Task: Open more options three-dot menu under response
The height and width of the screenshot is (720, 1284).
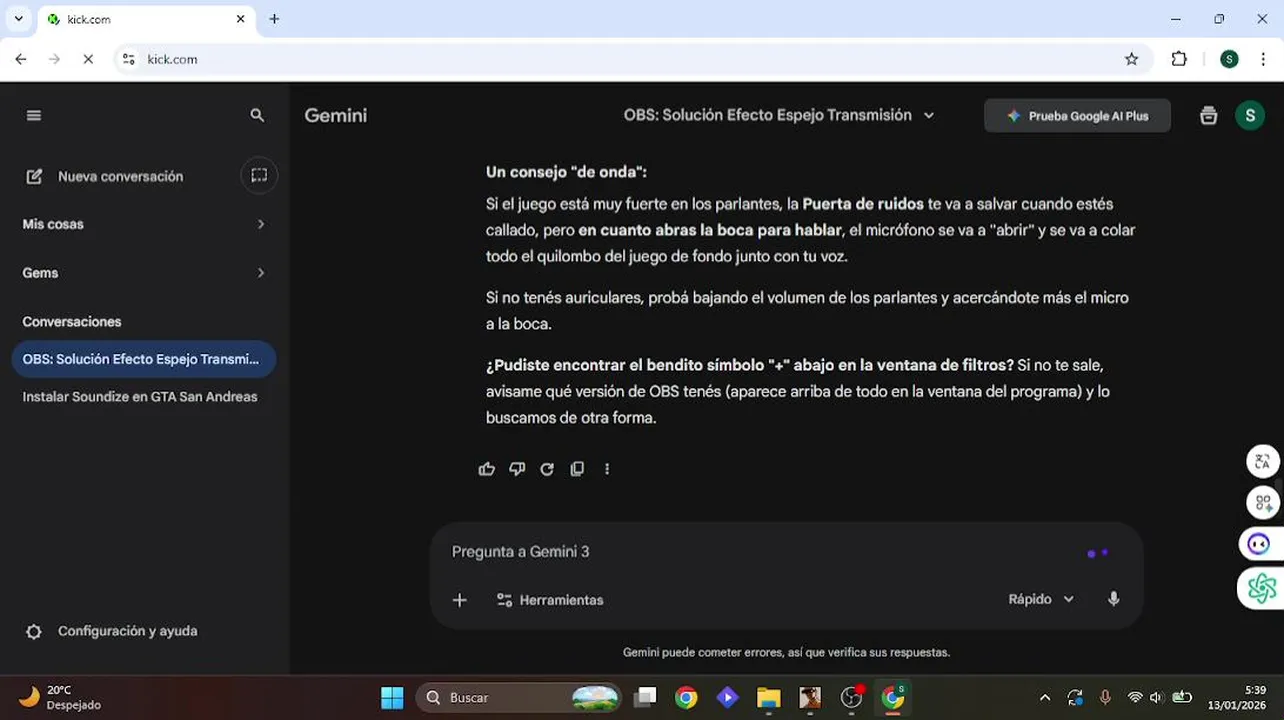Action: coord(607,469)
